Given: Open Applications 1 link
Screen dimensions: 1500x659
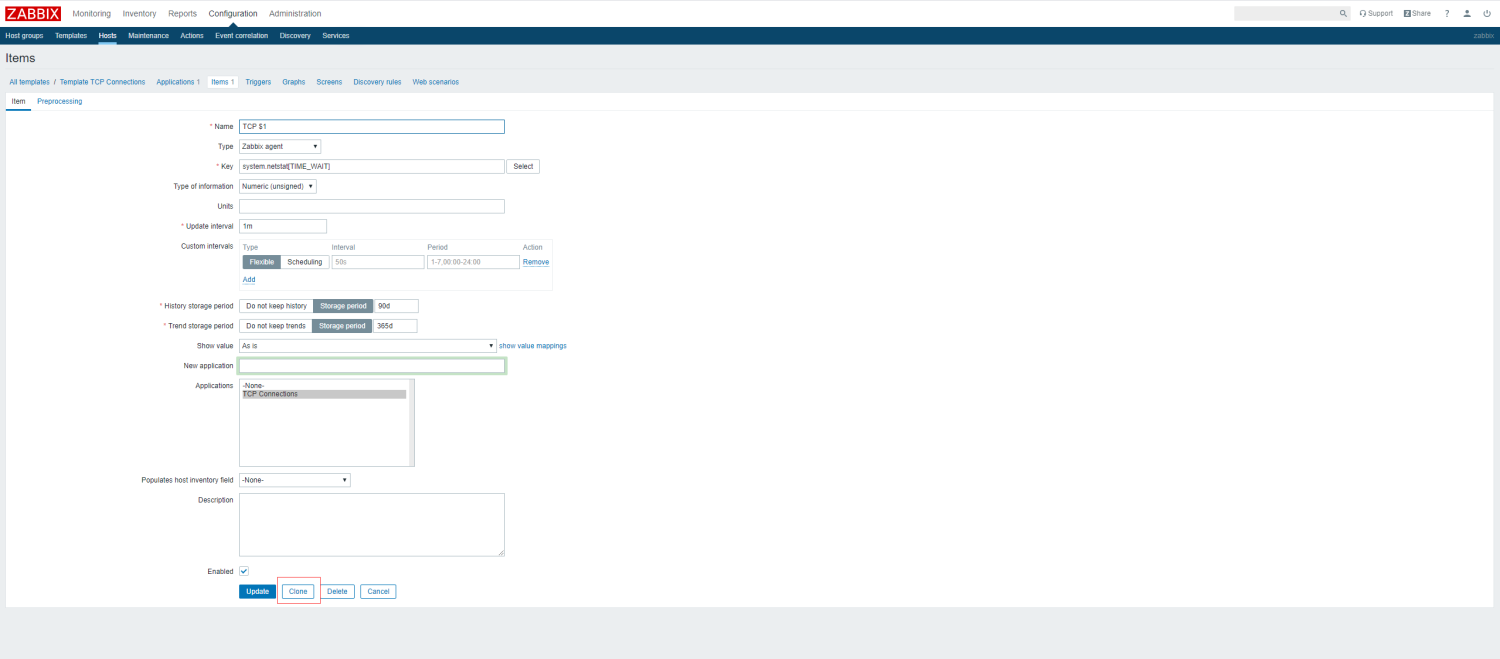Looking at the screenshot, I should pos(178,82).
